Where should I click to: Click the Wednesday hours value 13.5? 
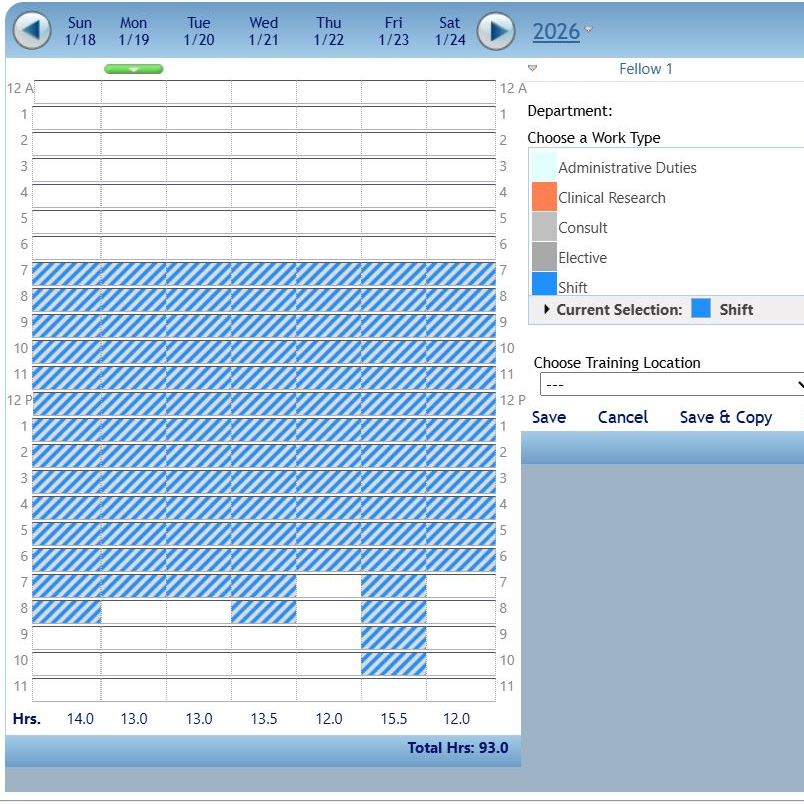coord(264,718)
